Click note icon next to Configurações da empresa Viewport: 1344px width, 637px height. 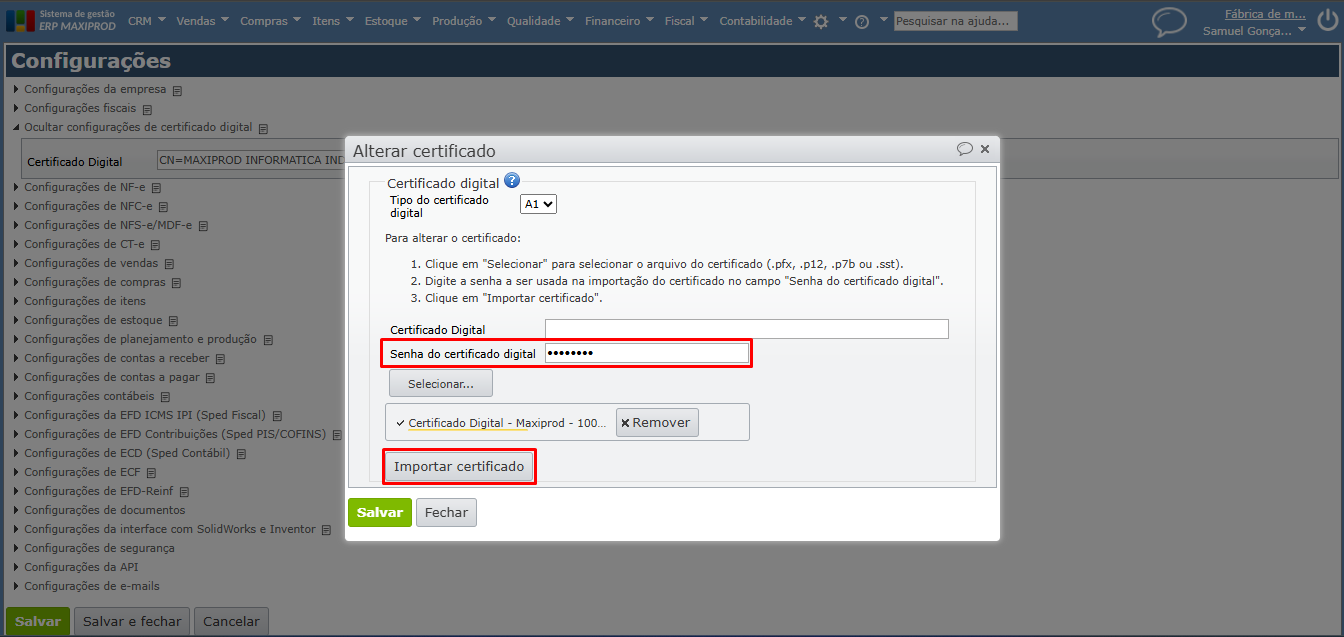click(x=177, y=90)
